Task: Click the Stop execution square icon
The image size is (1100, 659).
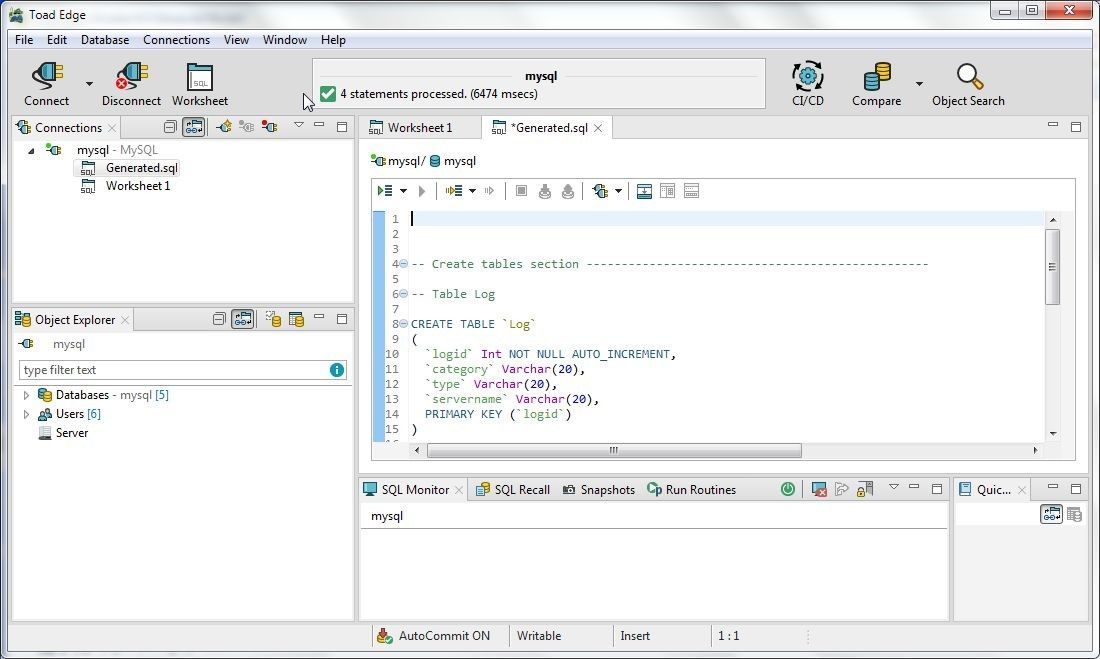Action: coord(521,191)
